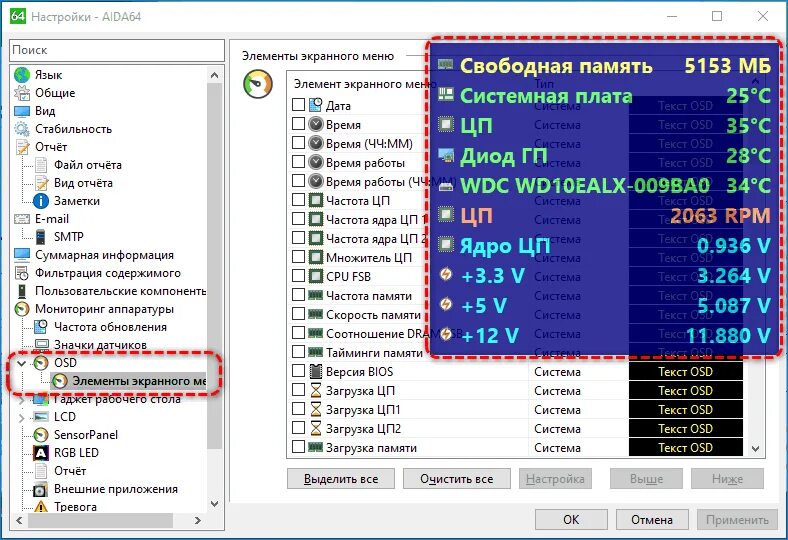This screenshot has height=540, width=788.
Task: Click the Настройка button
Action: pyautogui.click(x=555, y=479)
